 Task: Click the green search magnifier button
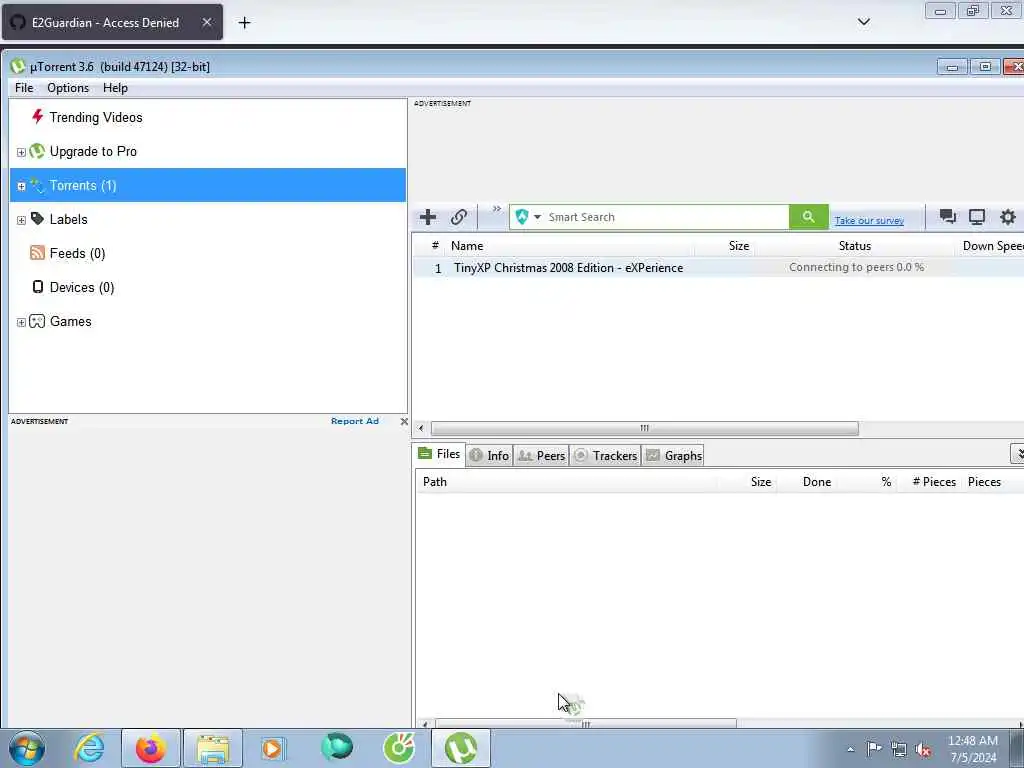808,217
